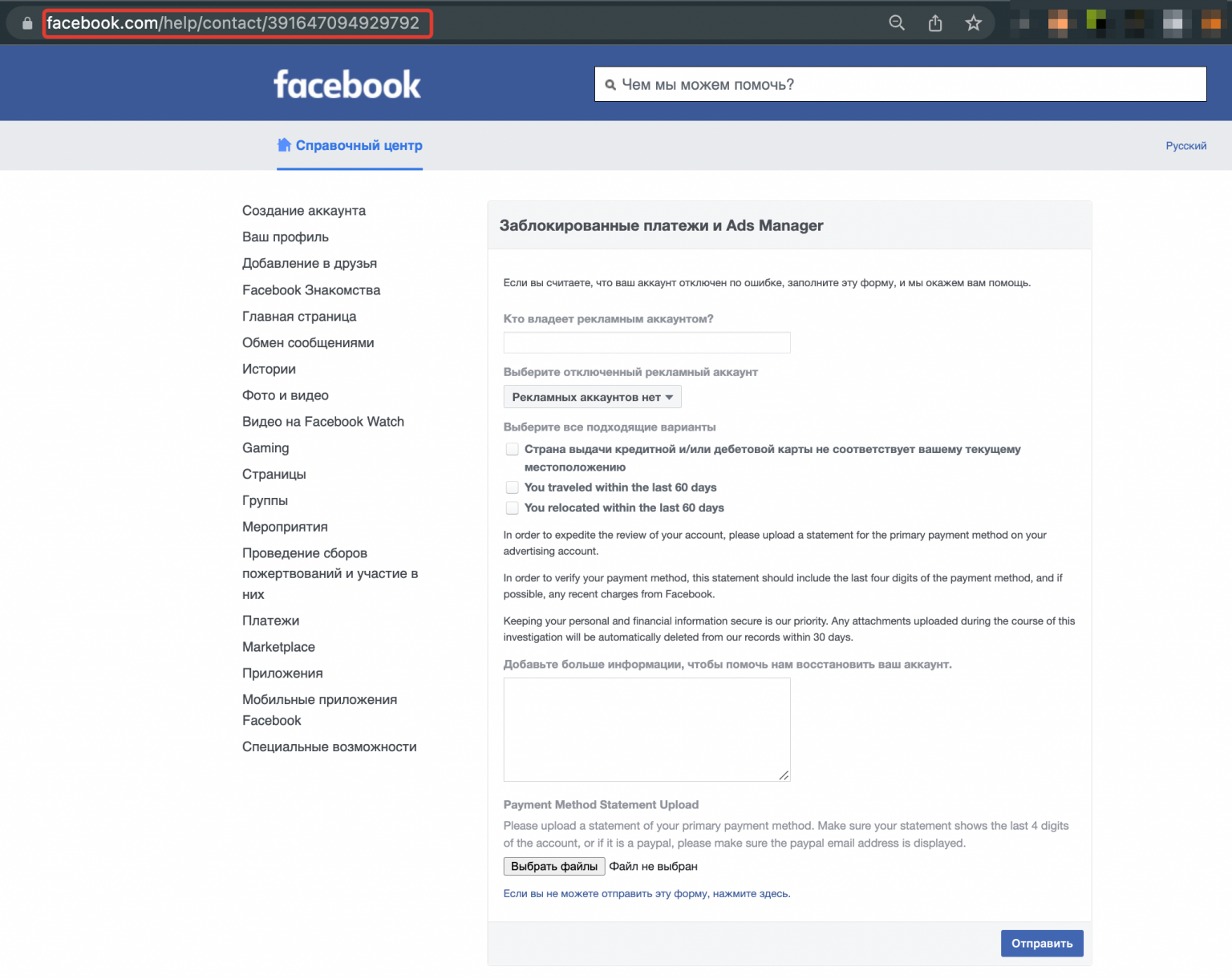Click the Выбрать файлы upload button
The image size is (1232, 979).
[553, 867]
